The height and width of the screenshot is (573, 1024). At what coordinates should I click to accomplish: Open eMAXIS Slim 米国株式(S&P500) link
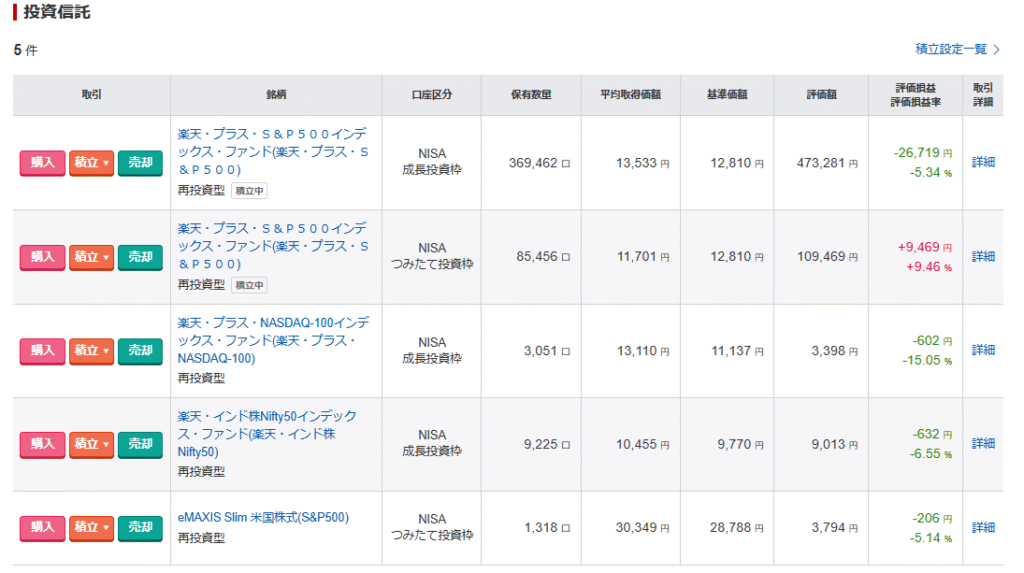[x=263, y=517]
